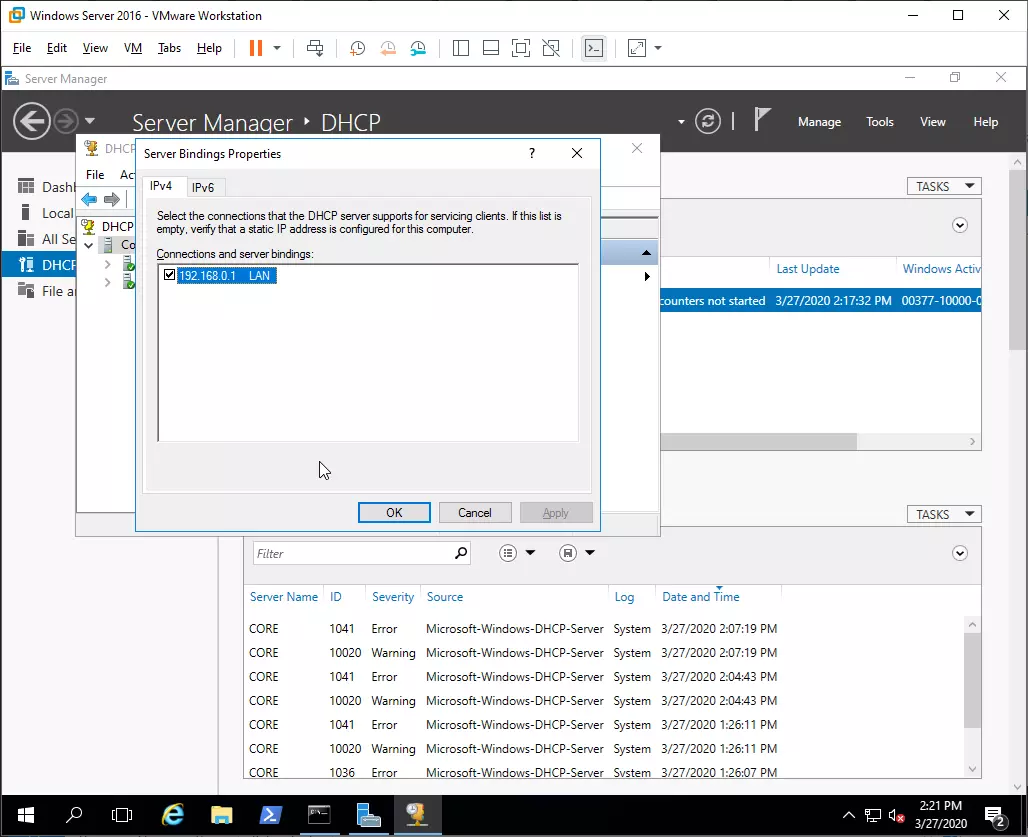Refresh Server Manager with the refresh icon
Image resolution: width=1028 pixels, height=837 pixels.
point(707,121)
